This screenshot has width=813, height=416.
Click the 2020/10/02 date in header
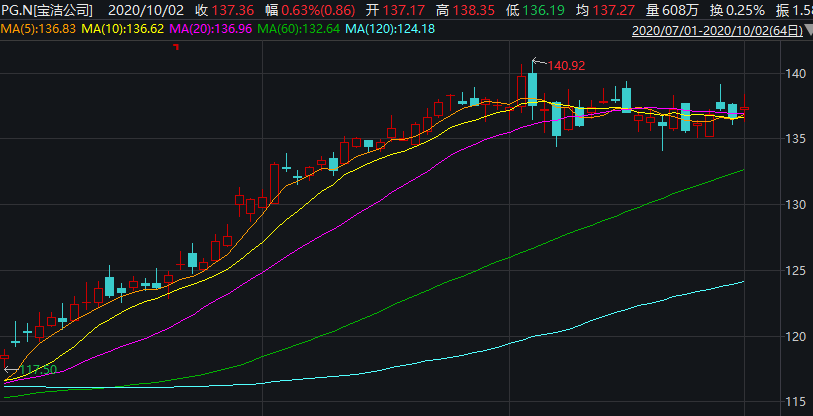[x=146, y=10]
